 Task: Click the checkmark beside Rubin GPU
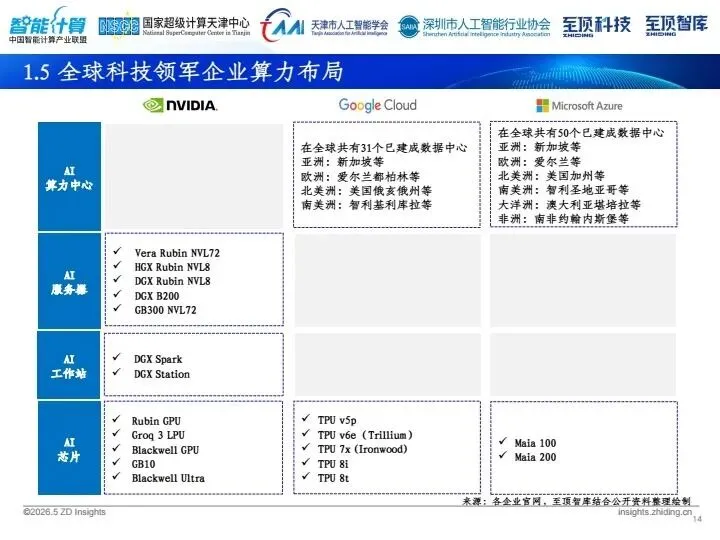(117, 419)
